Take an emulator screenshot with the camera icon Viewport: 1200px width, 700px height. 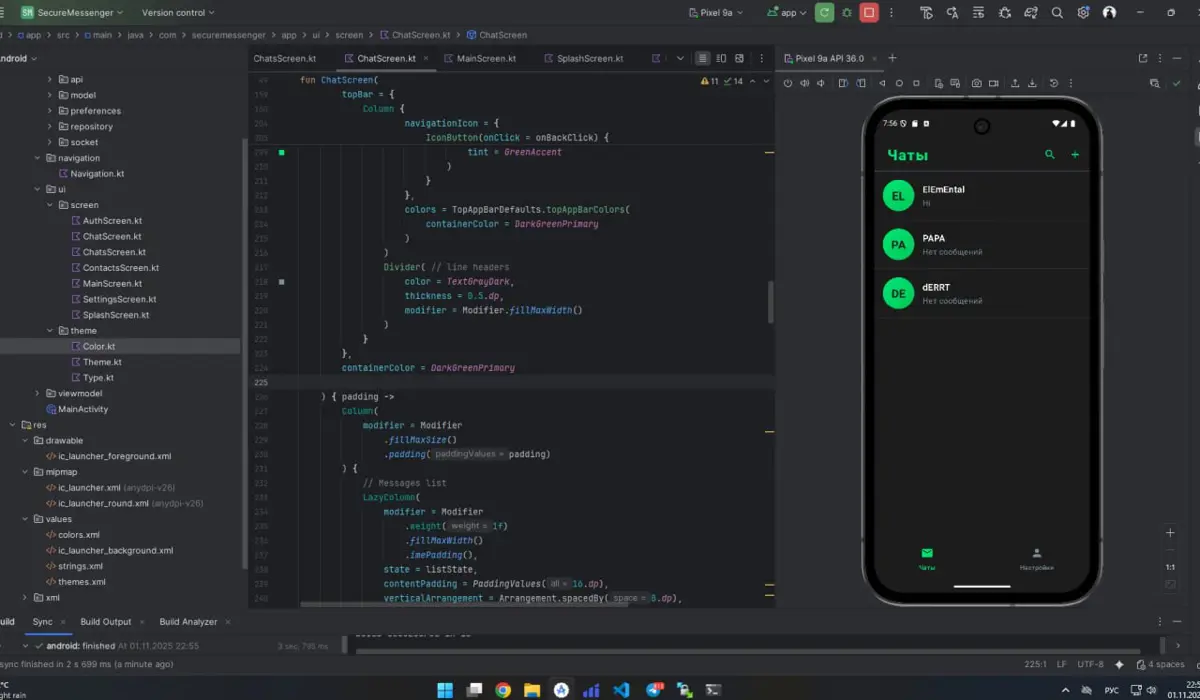[977, 83]
